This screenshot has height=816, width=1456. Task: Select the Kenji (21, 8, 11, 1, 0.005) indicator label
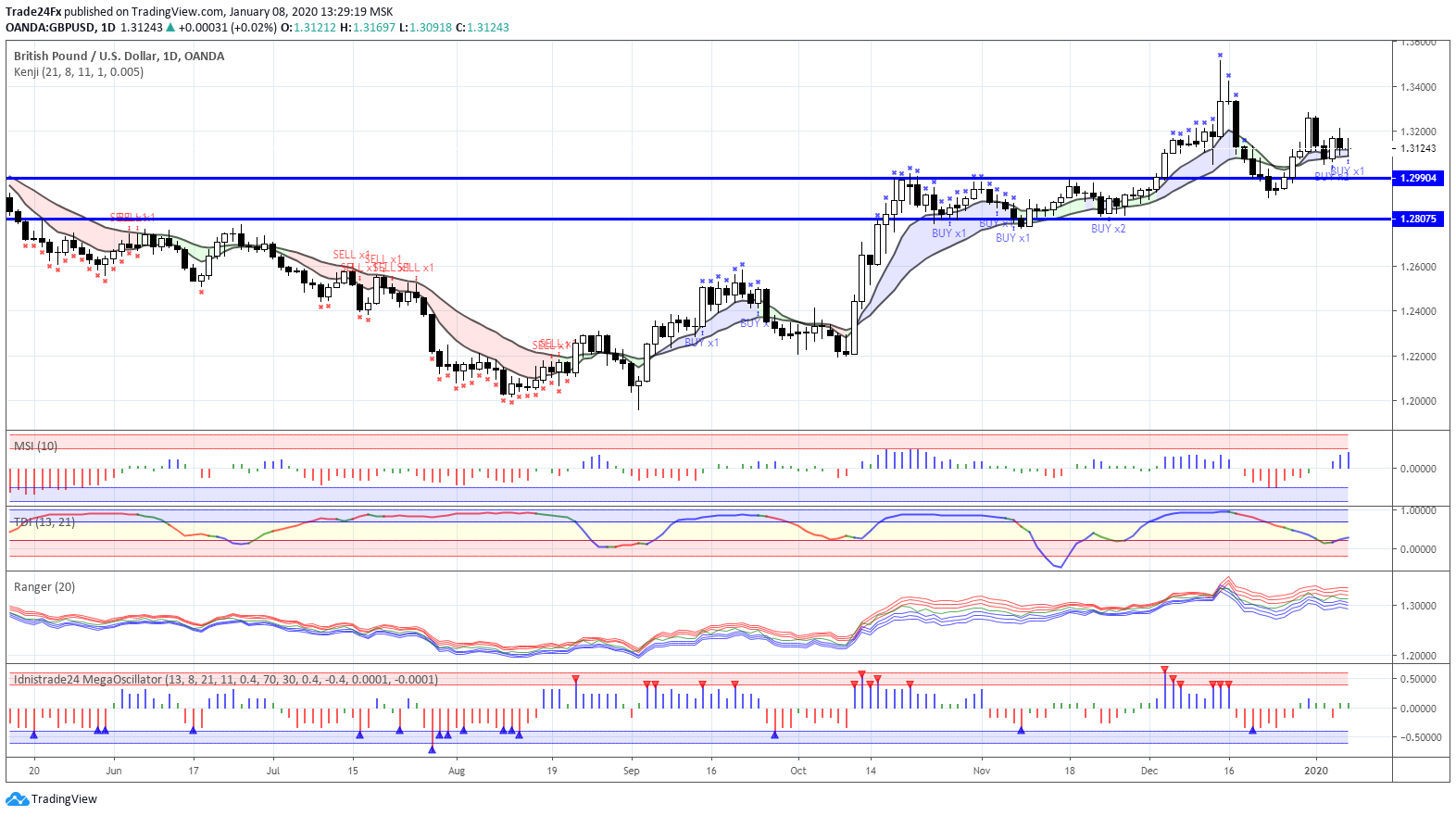(79, 71)
